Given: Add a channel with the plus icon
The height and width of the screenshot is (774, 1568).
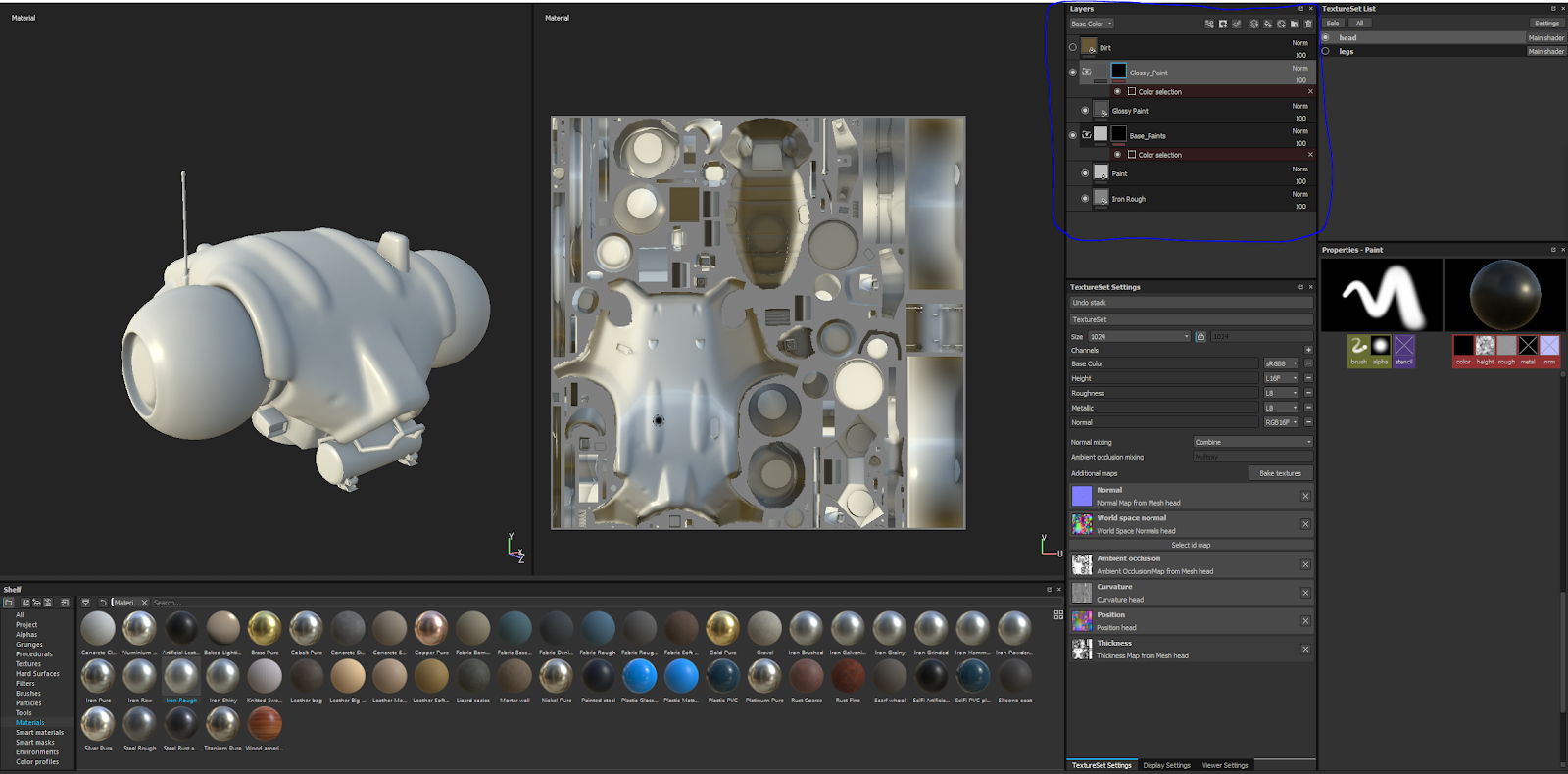Looking at the screenshot, I should [1308, 350].
